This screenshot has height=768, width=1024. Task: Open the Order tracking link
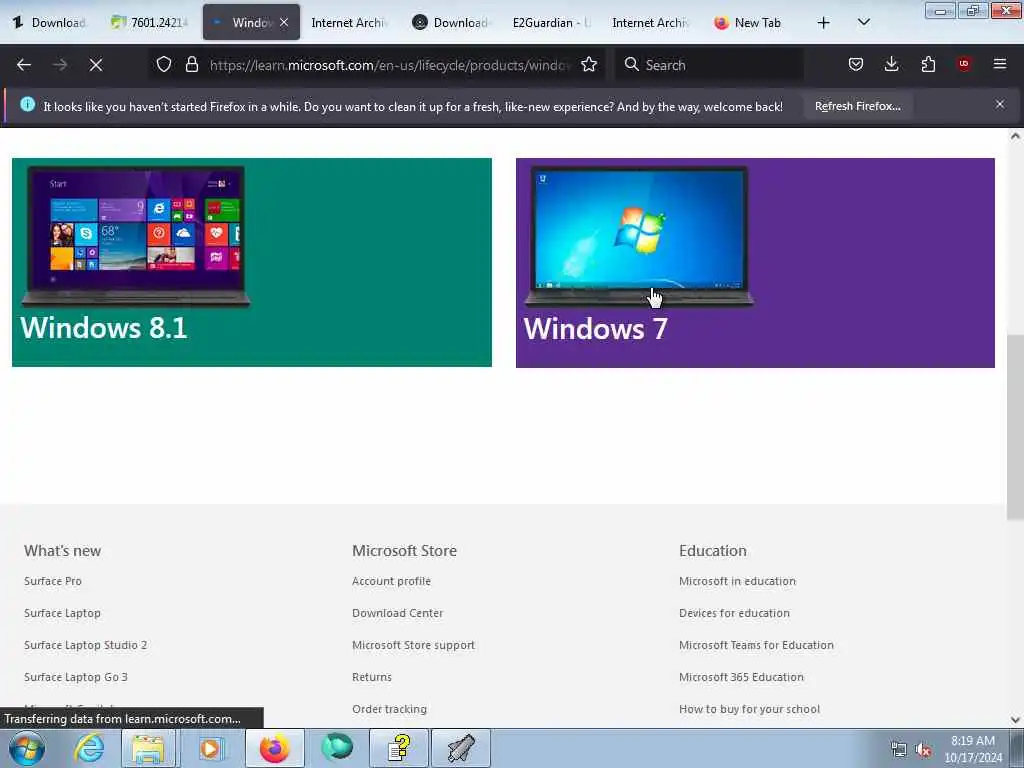(389, 709)
